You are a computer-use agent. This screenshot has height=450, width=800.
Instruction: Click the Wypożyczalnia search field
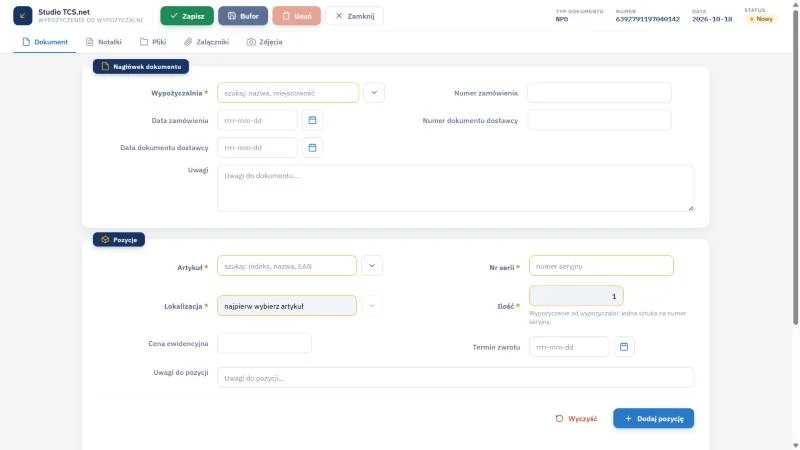click(288, 93)
